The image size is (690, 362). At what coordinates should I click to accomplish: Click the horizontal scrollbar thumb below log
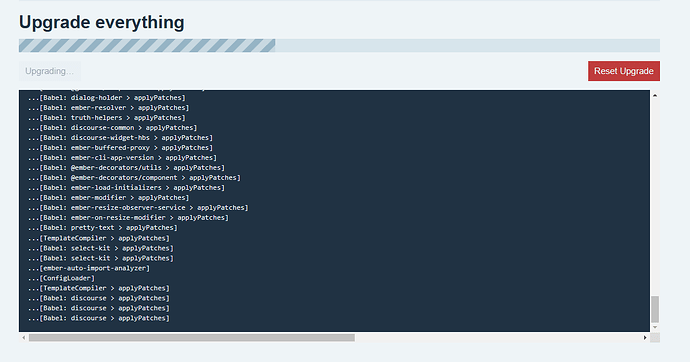pyautogui.click(x=192, y=337)
